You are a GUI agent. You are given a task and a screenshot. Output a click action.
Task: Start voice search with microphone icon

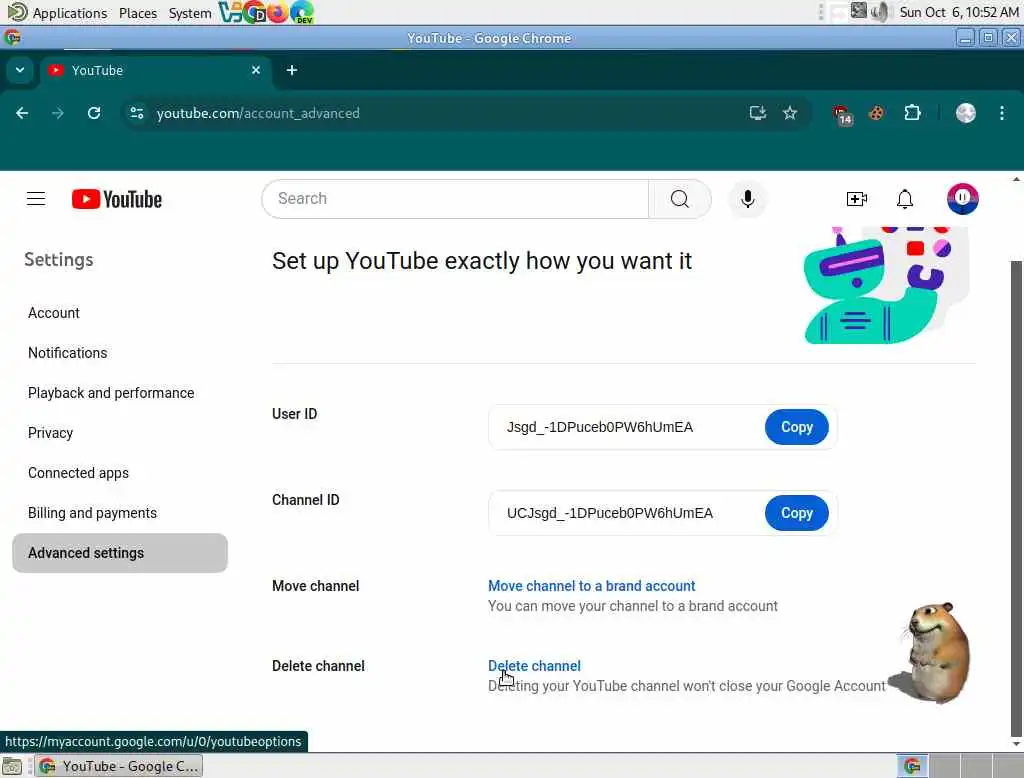coord(748,199)
